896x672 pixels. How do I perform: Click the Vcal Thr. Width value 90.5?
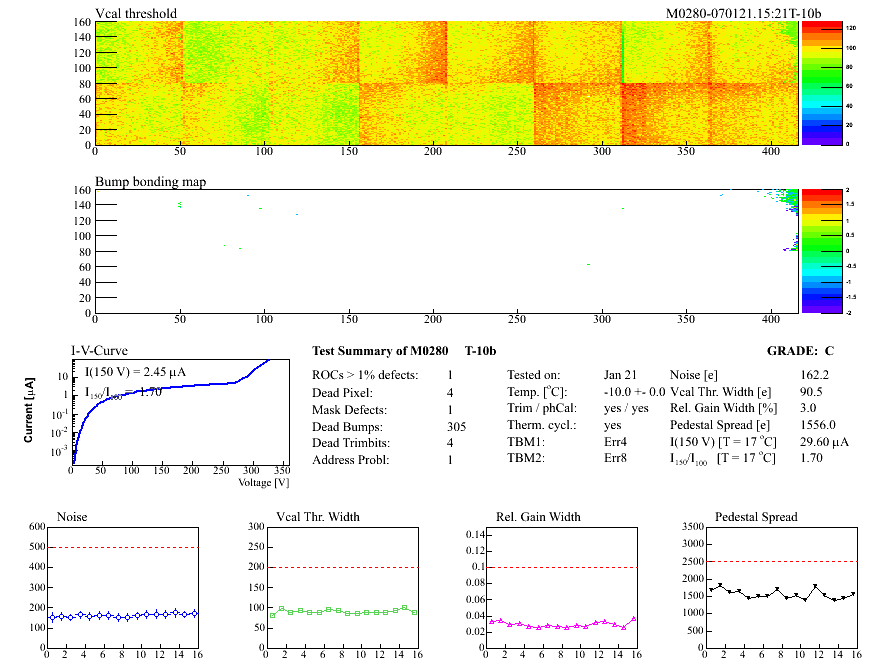pyautogui.click(x=811, y=392)
